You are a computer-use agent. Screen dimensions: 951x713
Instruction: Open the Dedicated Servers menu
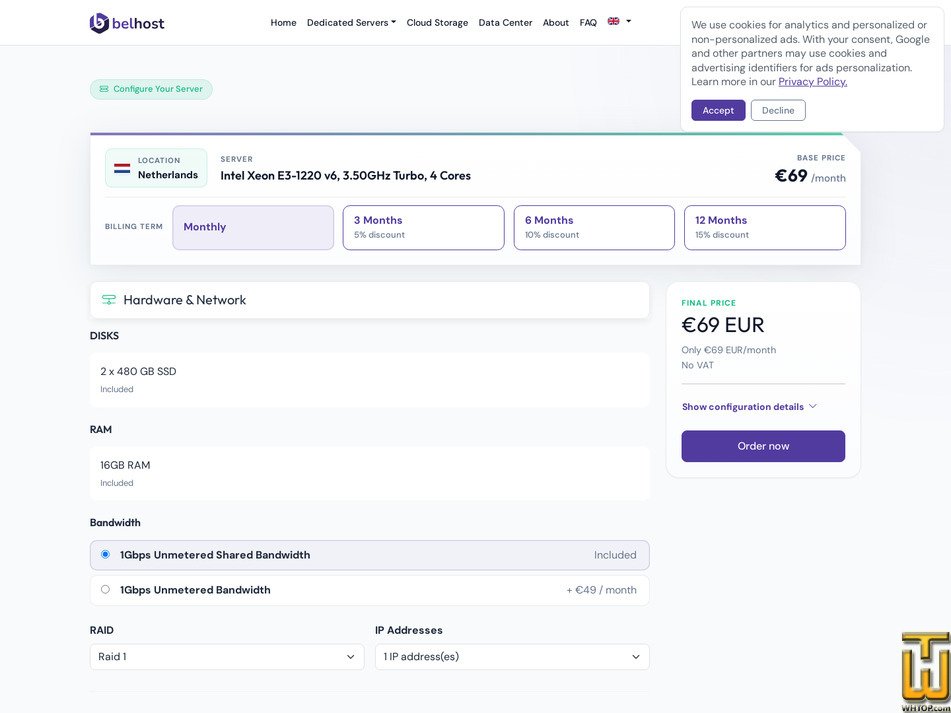click(351, 22)
